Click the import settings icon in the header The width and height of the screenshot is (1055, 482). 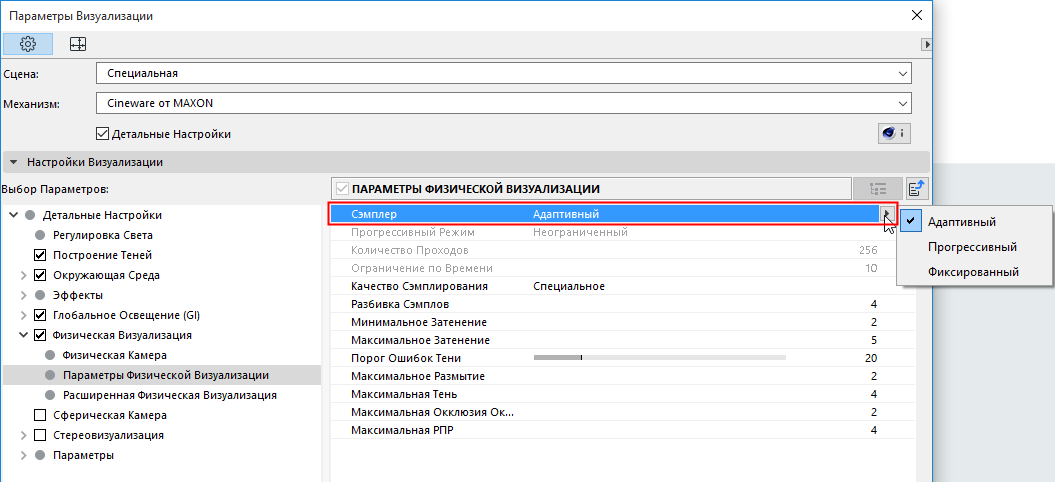916,189
